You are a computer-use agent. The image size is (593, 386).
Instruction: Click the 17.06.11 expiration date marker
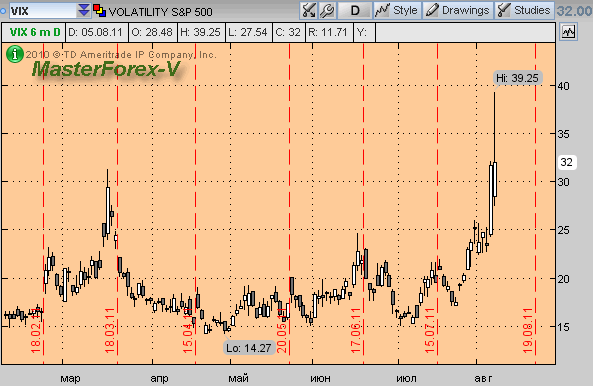coord(356,330)
